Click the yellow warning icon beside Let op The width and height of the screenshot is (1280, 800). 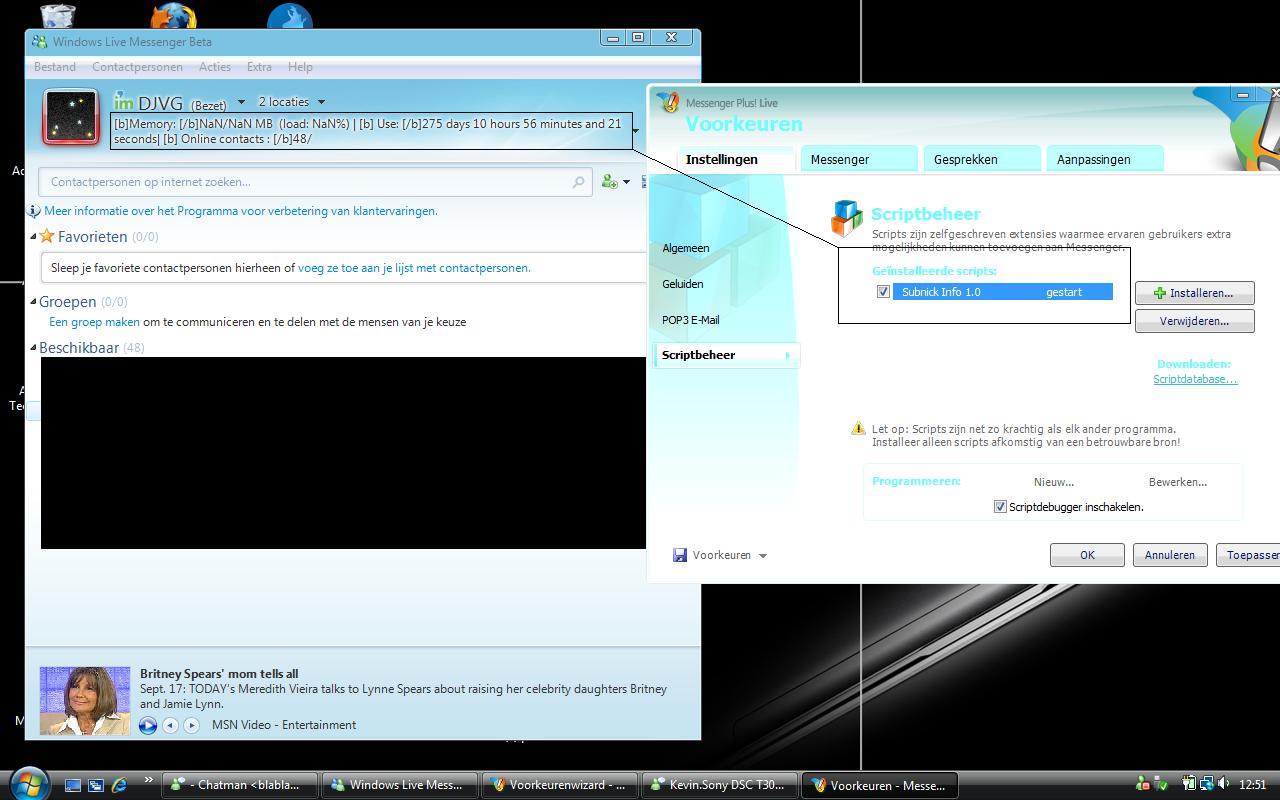click(858, 429)
